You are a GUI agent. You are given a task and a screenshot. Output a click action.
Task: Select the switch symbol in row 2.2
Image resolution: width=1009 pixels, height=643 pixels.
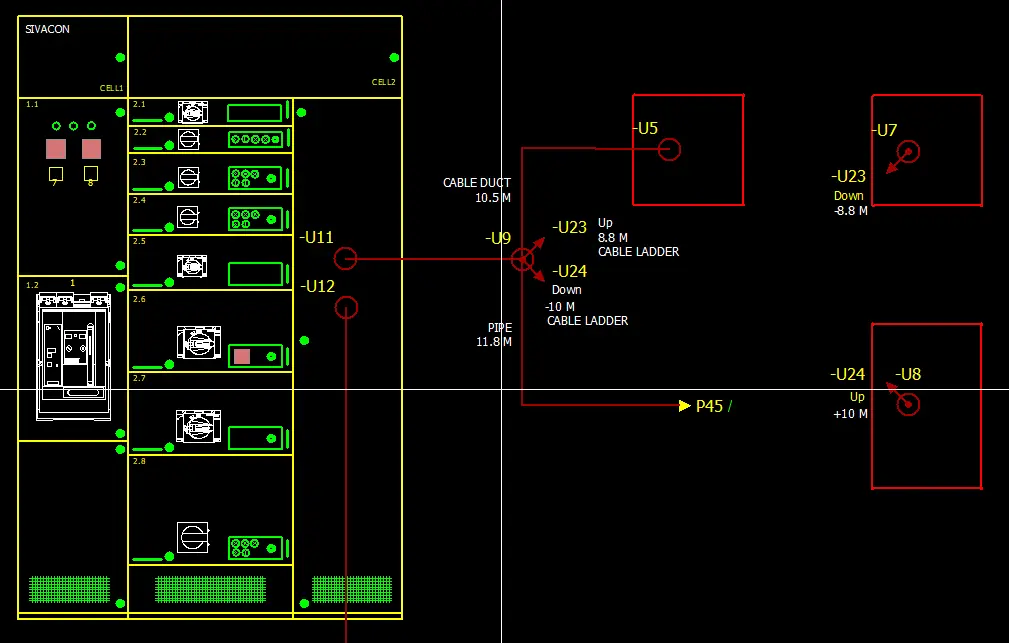[189, 139]
